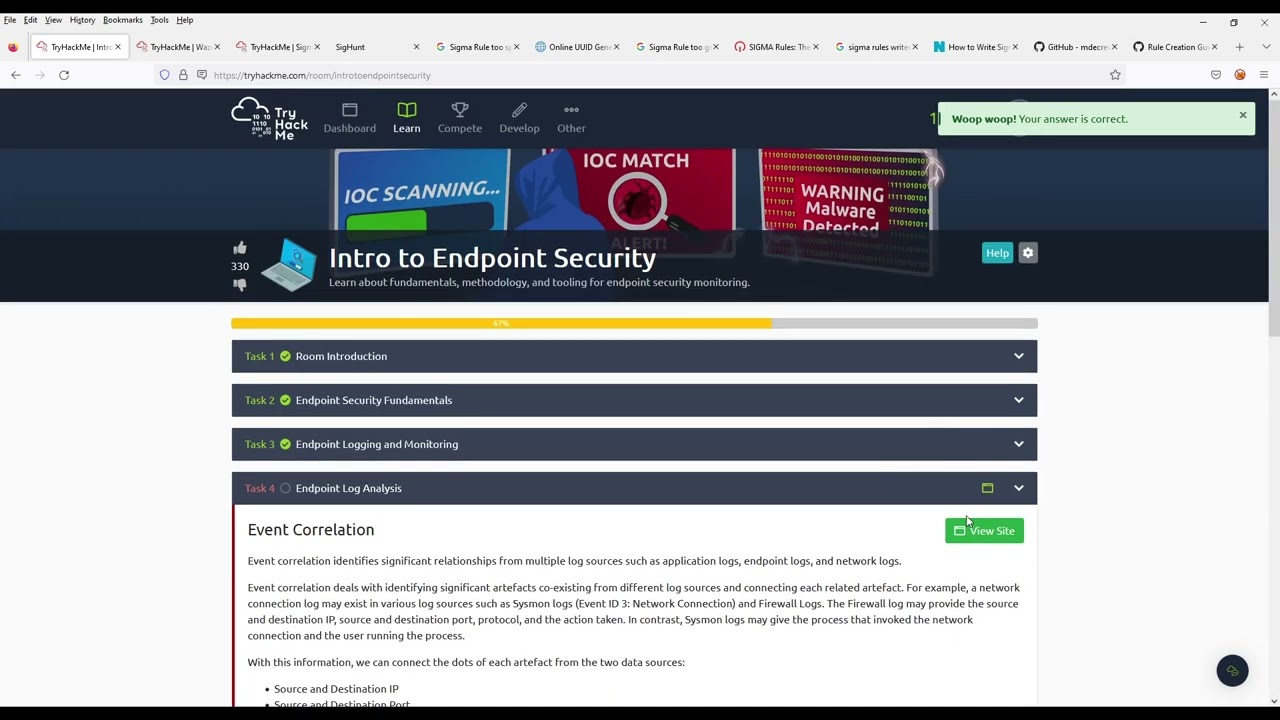Click the tracking protection shield icon
Screen dimensions: 1280x720
coord(165,75)
